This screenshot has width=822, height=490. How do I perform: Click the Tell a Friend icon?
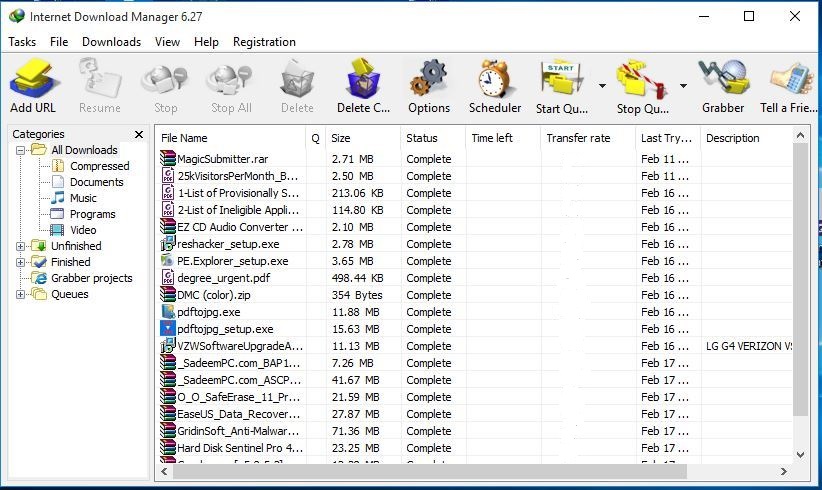(792, 79)
